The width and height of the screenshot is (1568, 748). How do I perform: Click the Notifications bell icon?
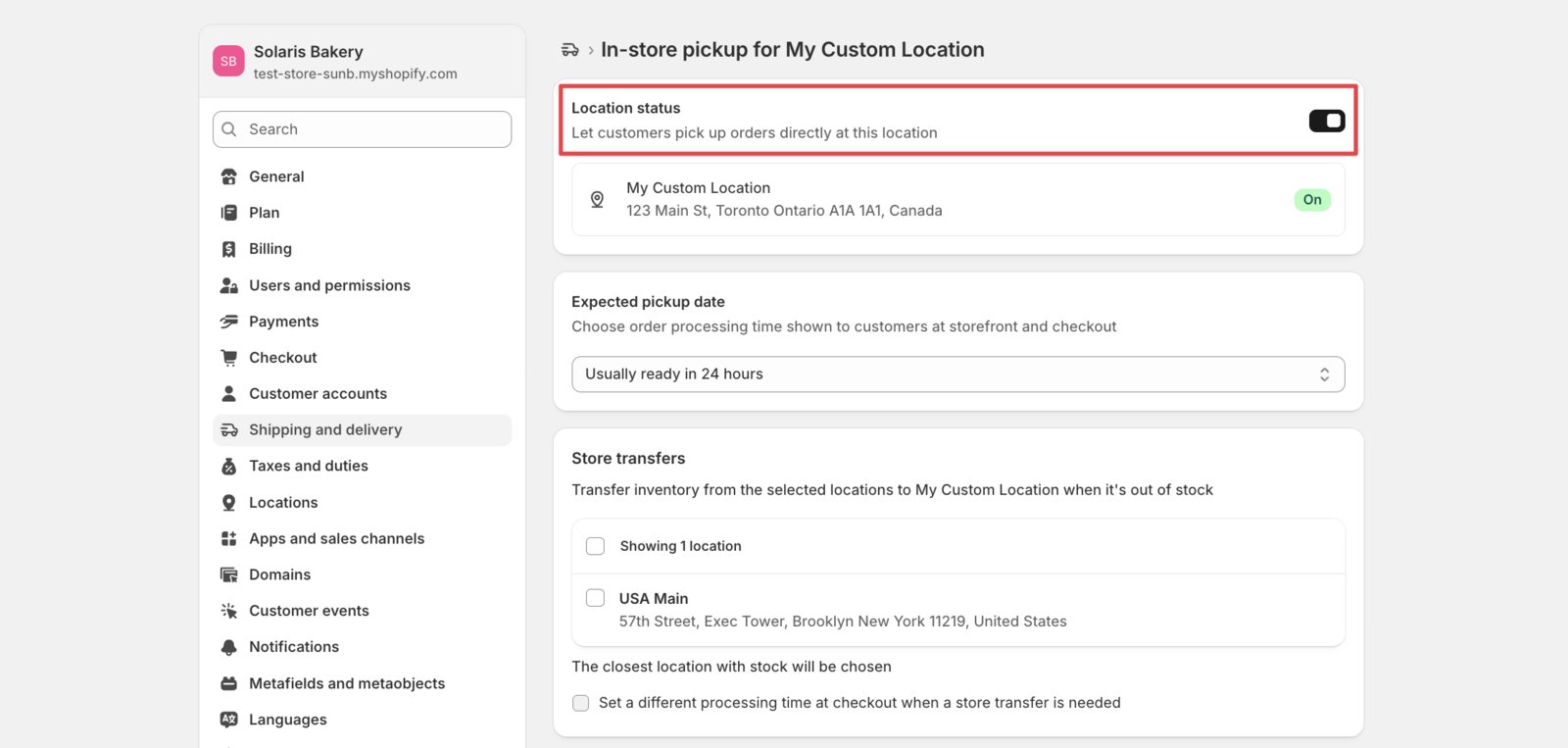pyautogui.click(x=228, y=647)
